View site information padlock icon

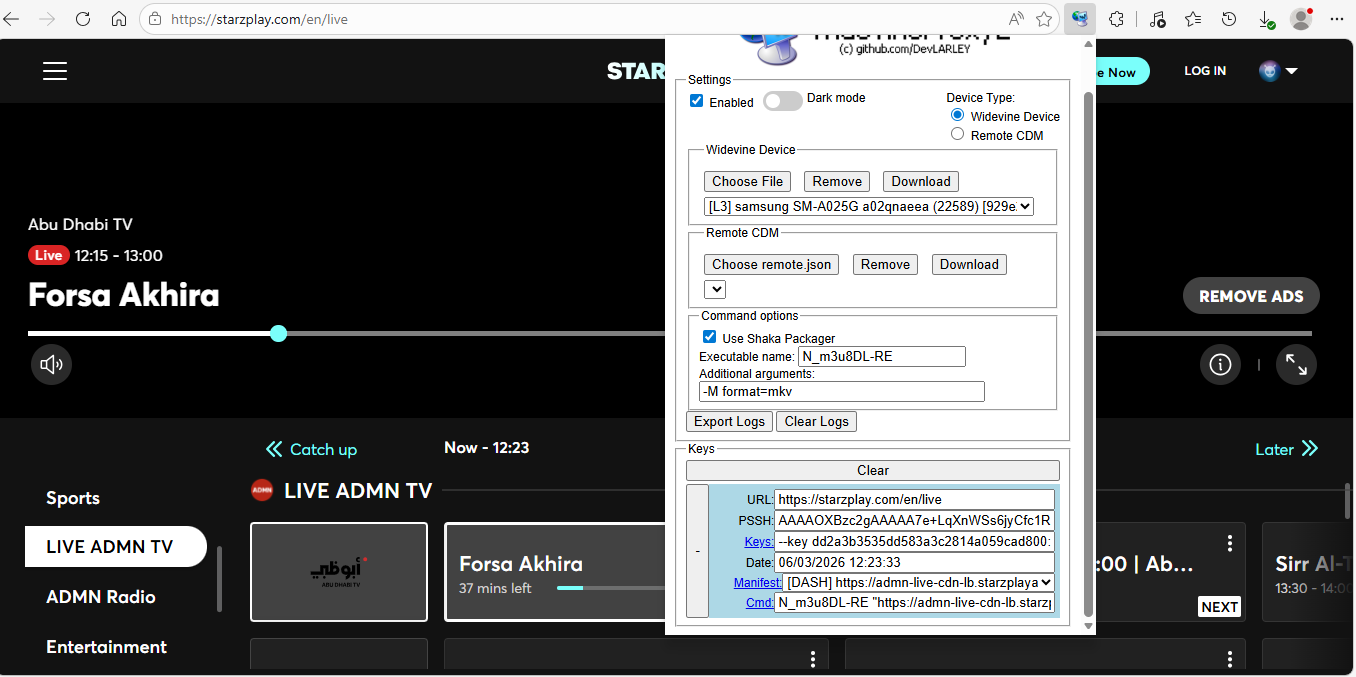click(x=155, y=19)
